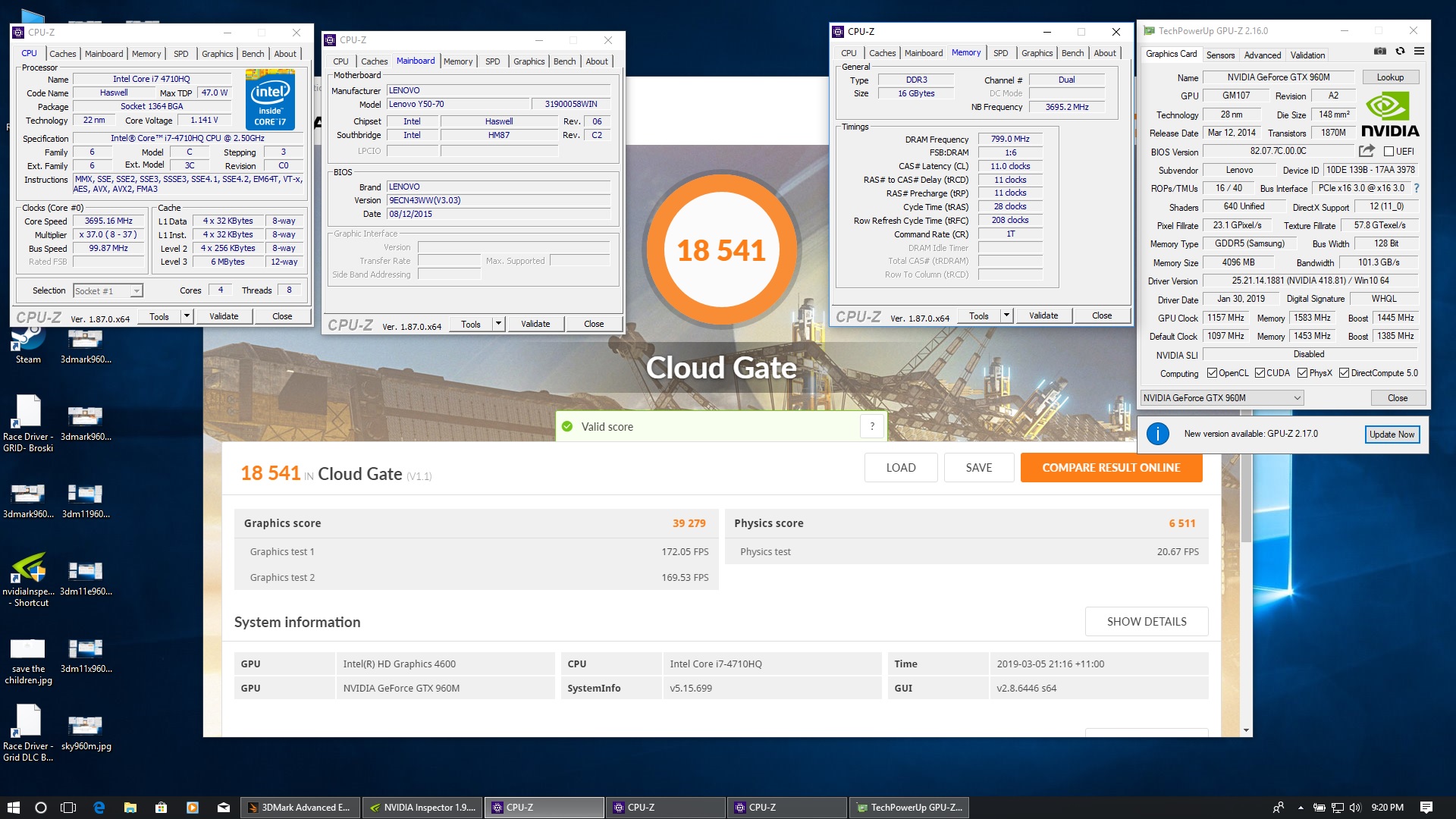Click the scroll down arrow in 3DMark

[x=1246, y=730]
